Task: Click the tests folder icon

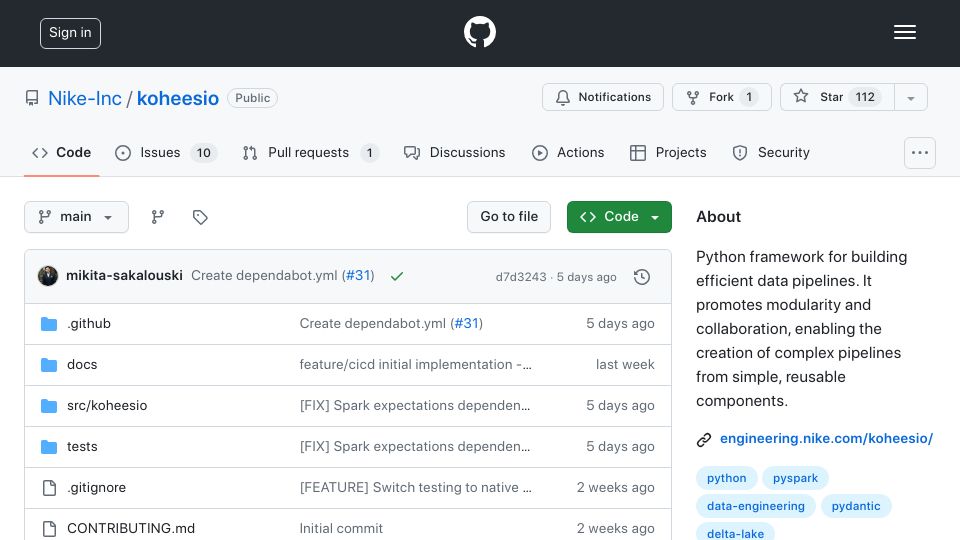Action: coord(49,447)
